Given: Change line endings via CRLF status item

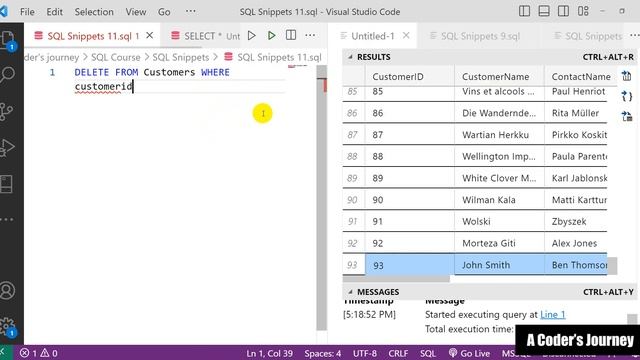Looking at the screenshot, I should tap(398, 353).
